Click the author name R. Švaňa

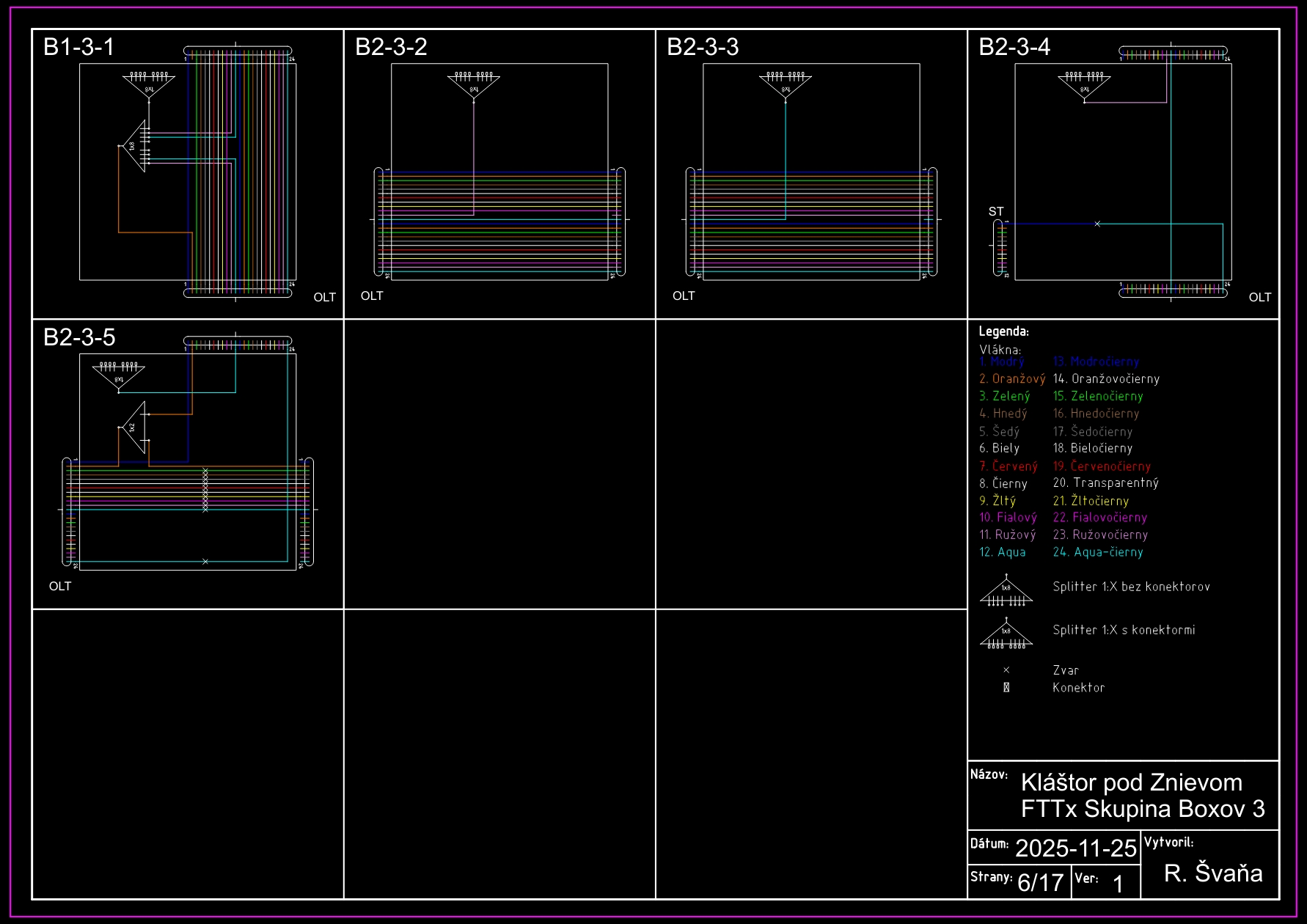1213,873
